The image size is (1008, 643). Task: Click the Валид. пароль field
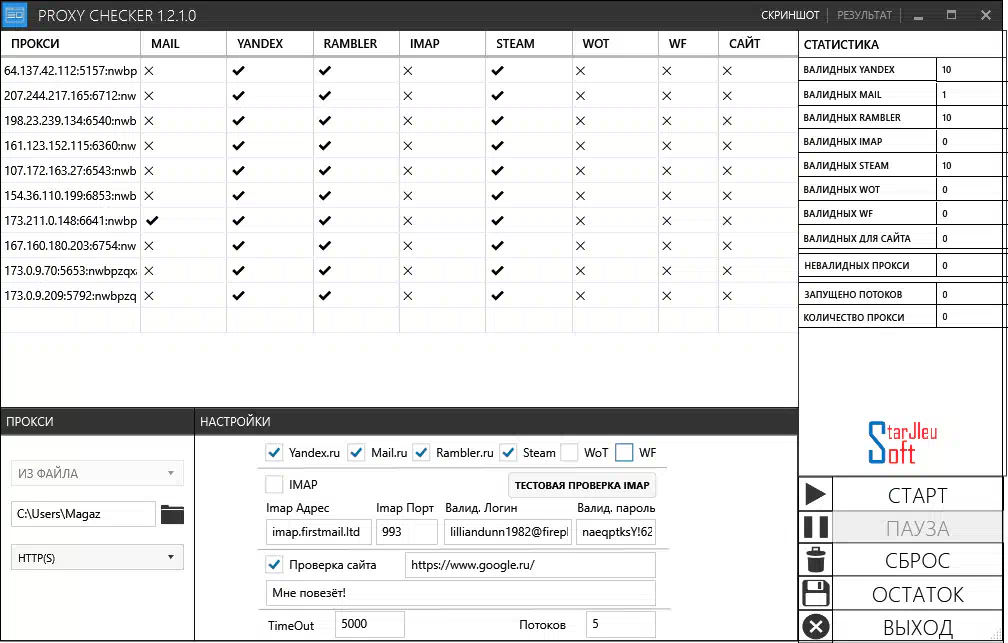[616, 532]
